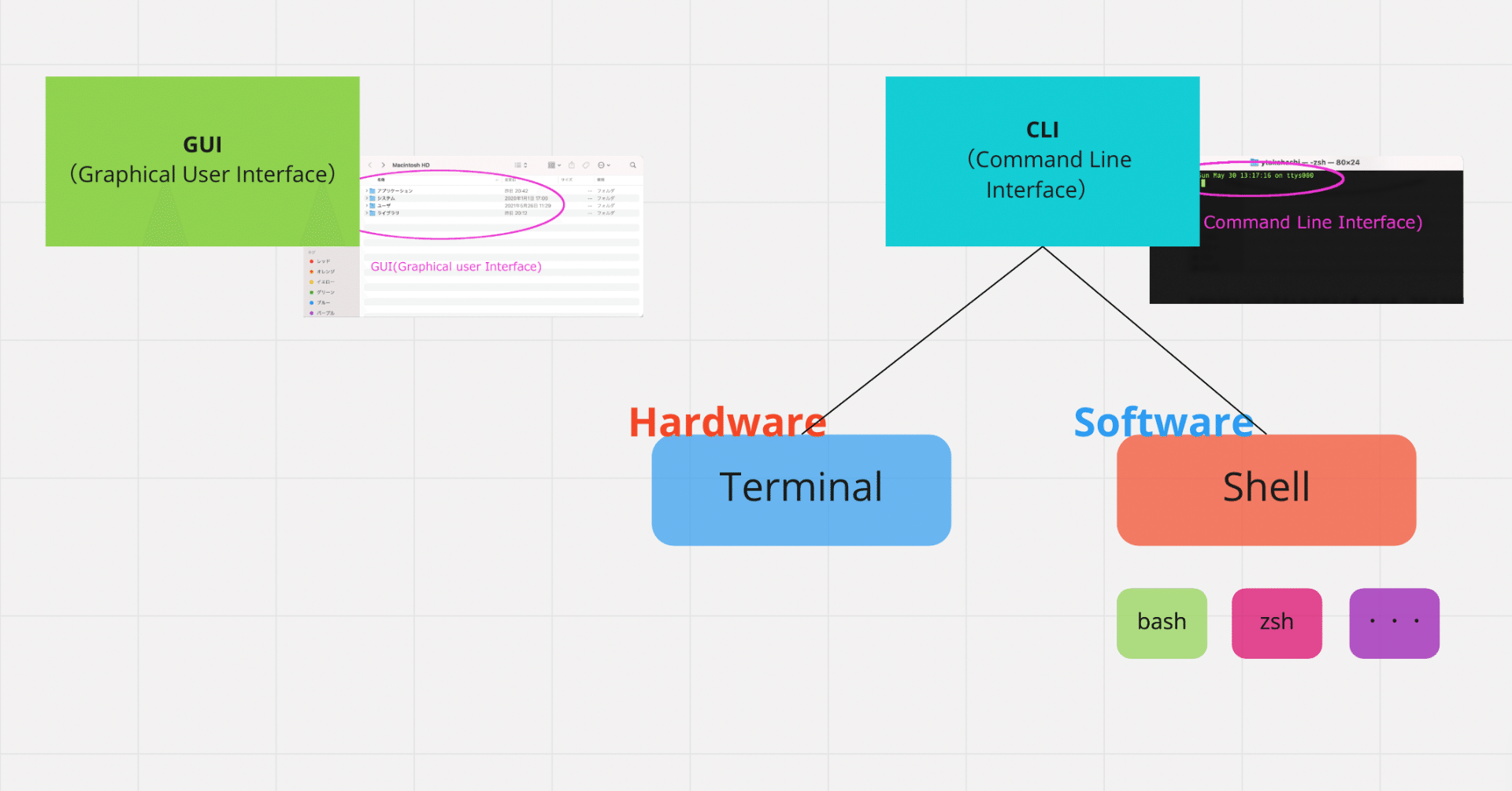1512x791 pixels.
Task: Click the Macintosh HD window title
Action: 411,165
